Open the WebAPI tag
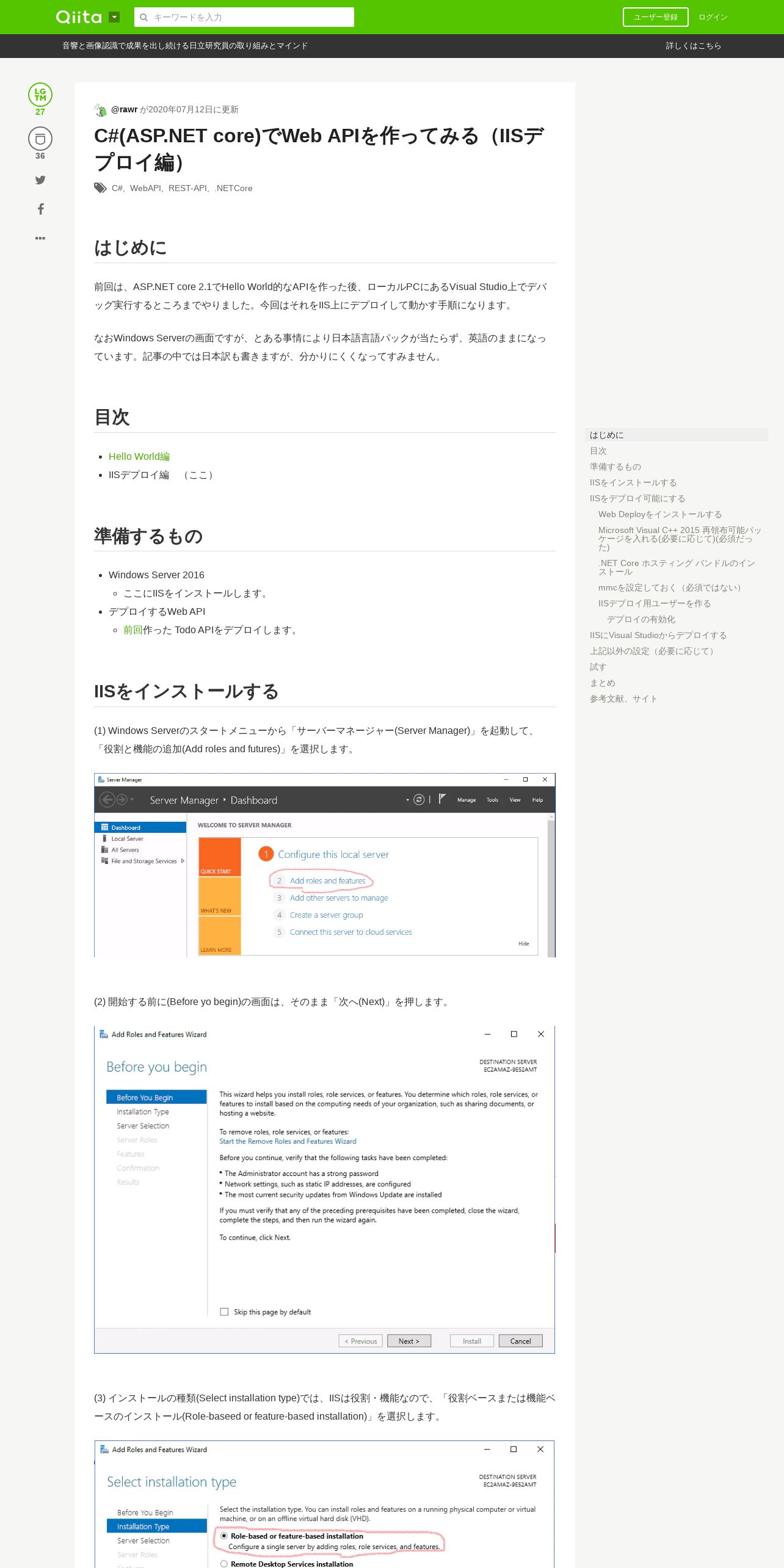The width and height of the screenshot is (784, 1568). click(145, 188)
